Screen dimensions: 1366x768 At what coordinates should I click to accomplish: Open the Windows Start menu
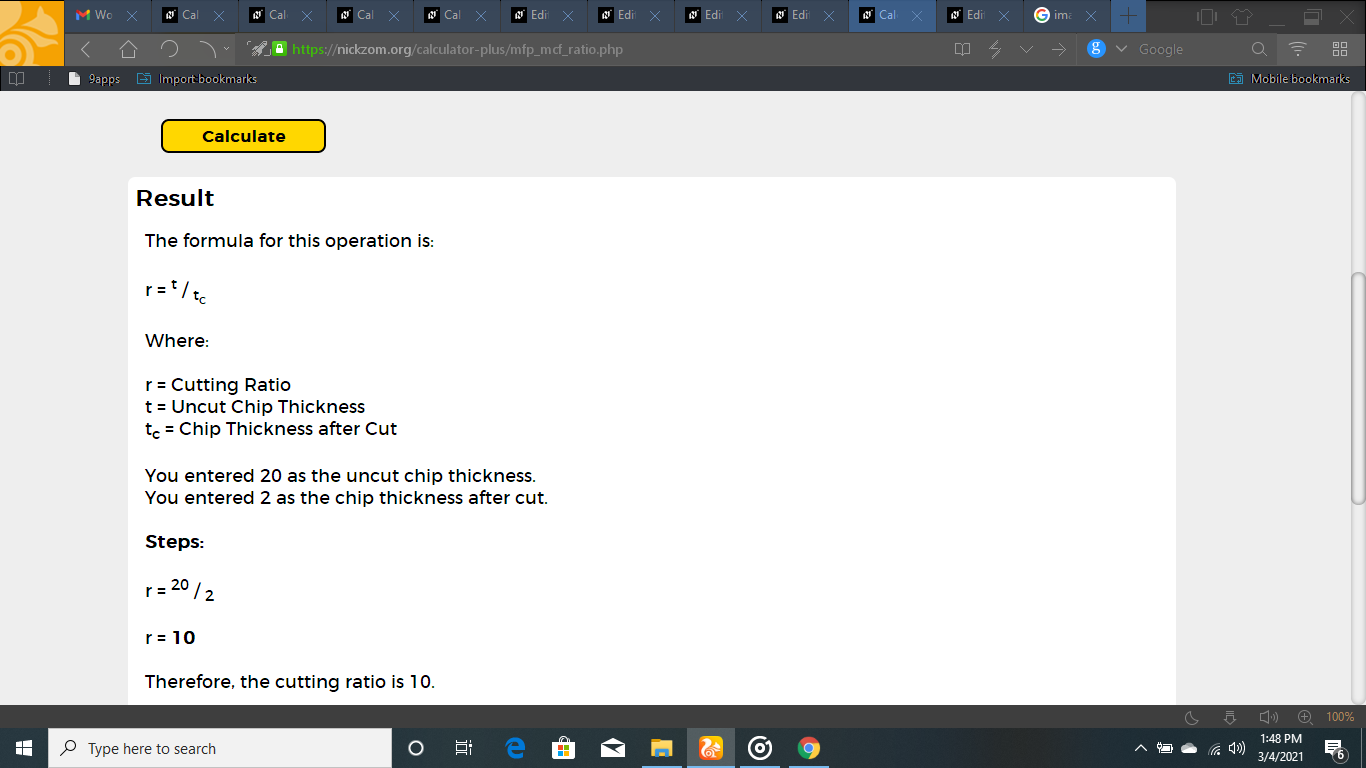click(x=24, y=748)
